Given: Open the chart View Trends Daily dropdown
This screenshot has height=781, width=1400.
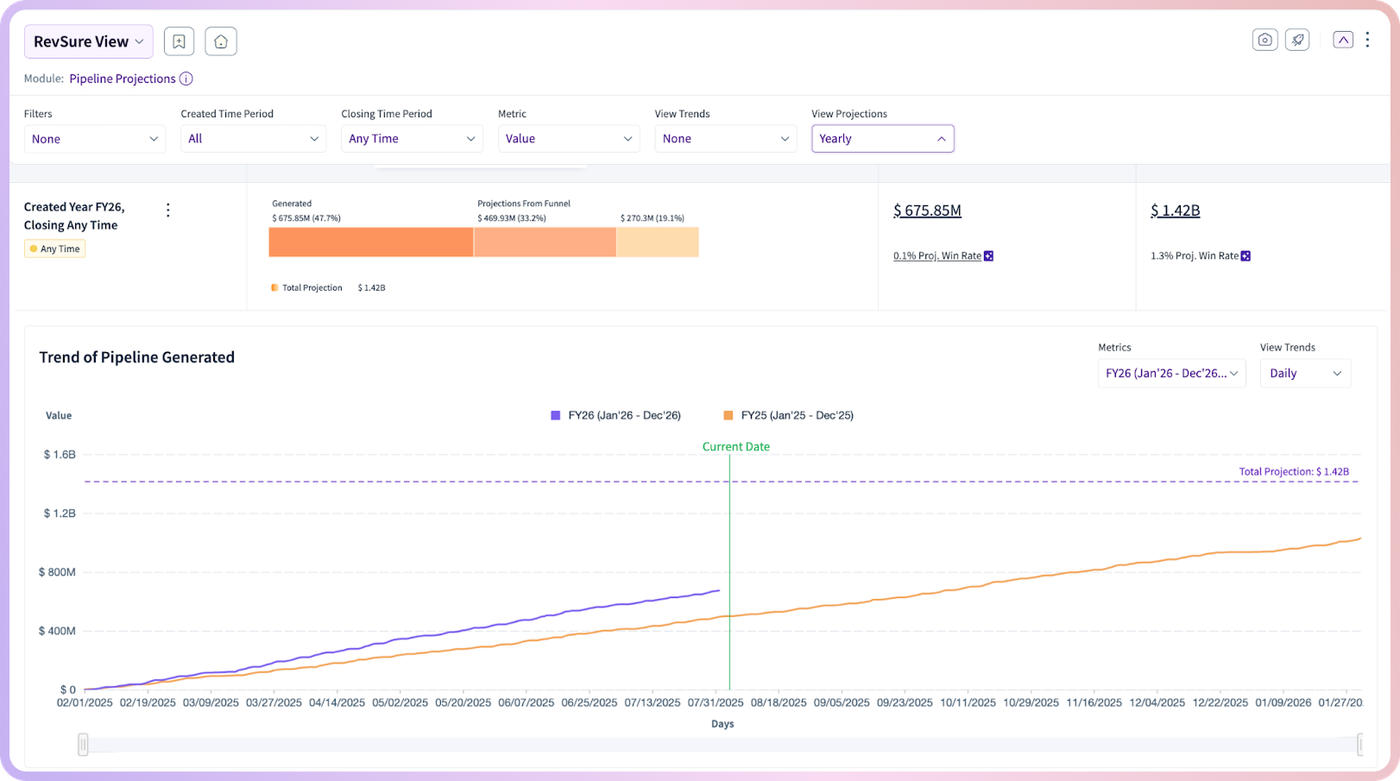Looking at the screenshot, I should (1305, 373).
